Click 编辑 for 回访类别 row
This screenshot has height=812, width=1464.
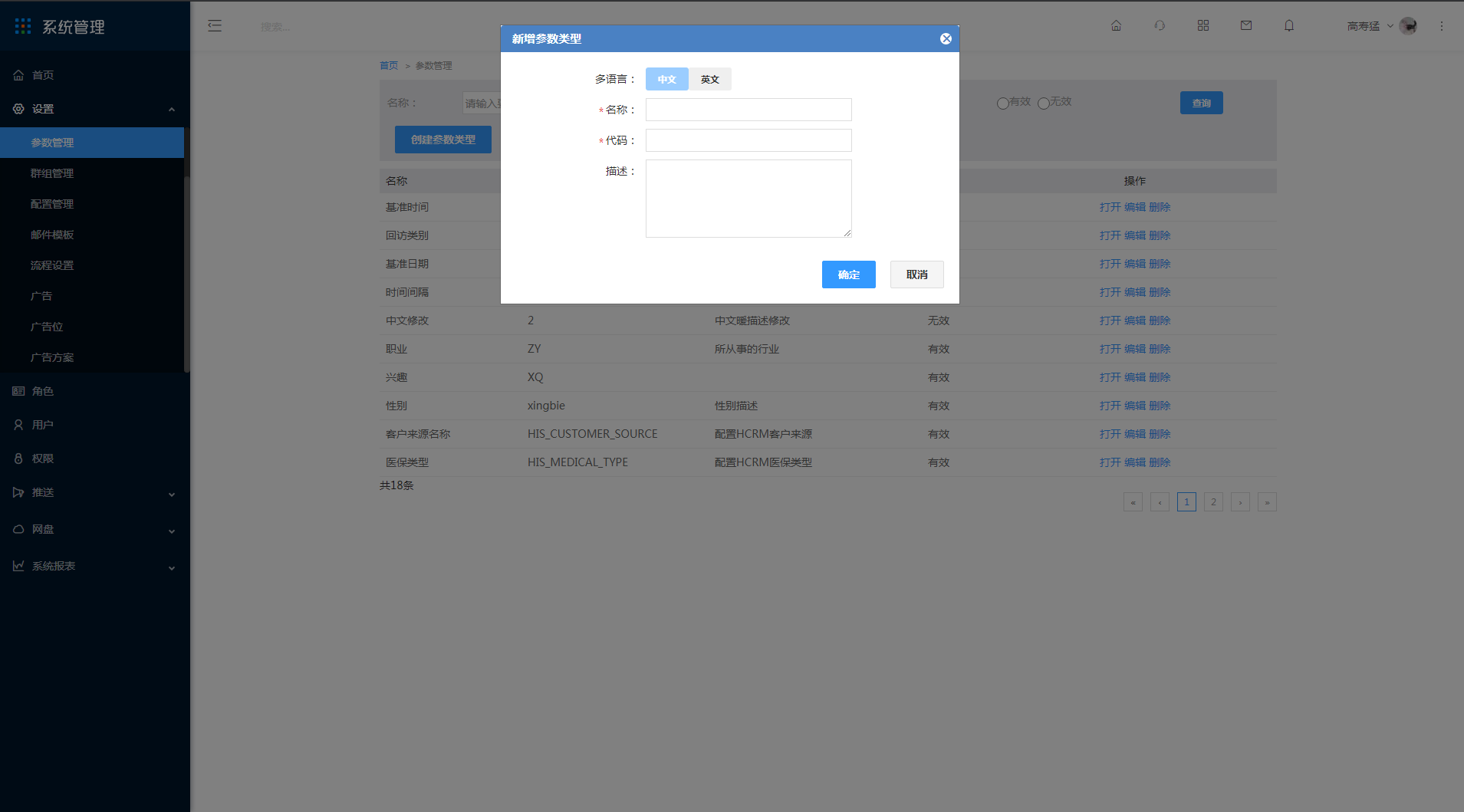(x=1135, y=235)
